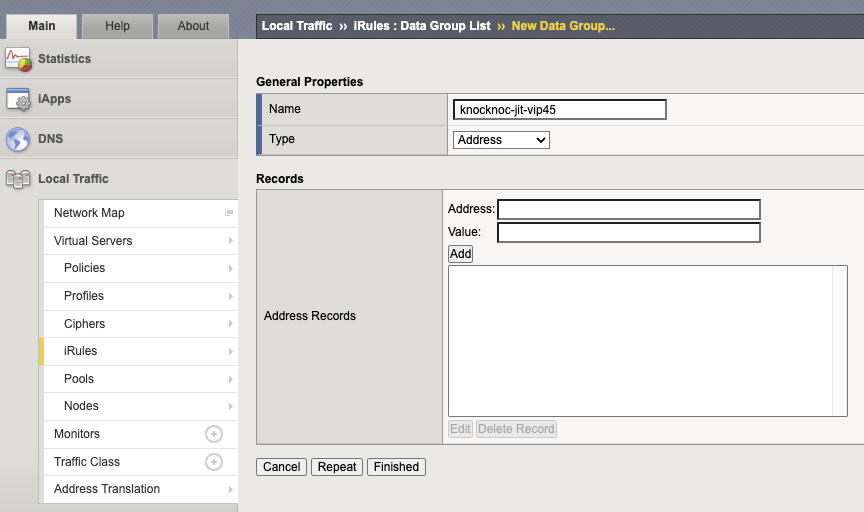864x512 pixels.
Task: Click the Statistics chart icon
Action: click(x=18, y=59)
